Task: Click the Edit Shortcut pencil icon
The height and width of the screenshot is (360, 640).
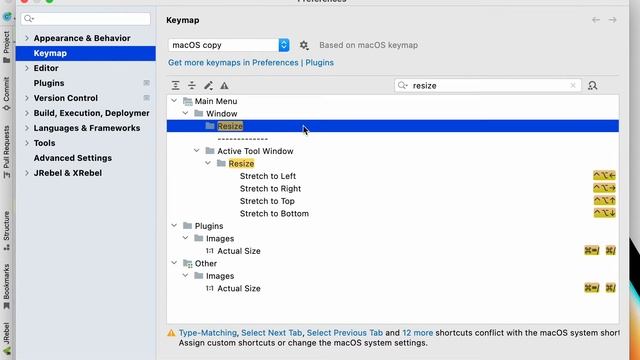Action: point(208,85)
